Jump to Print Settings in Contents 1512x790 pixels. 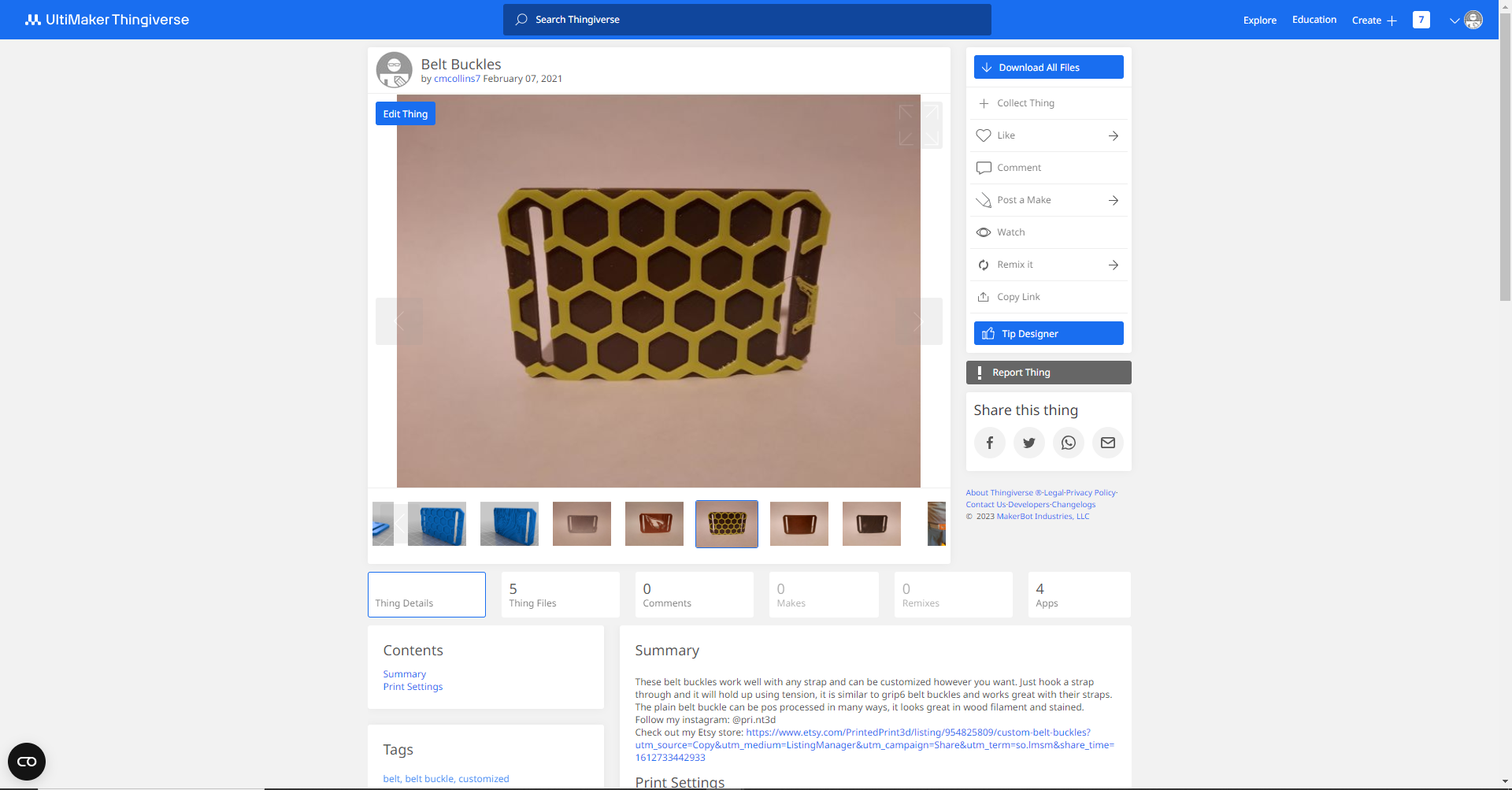click(x=413, y=687)
